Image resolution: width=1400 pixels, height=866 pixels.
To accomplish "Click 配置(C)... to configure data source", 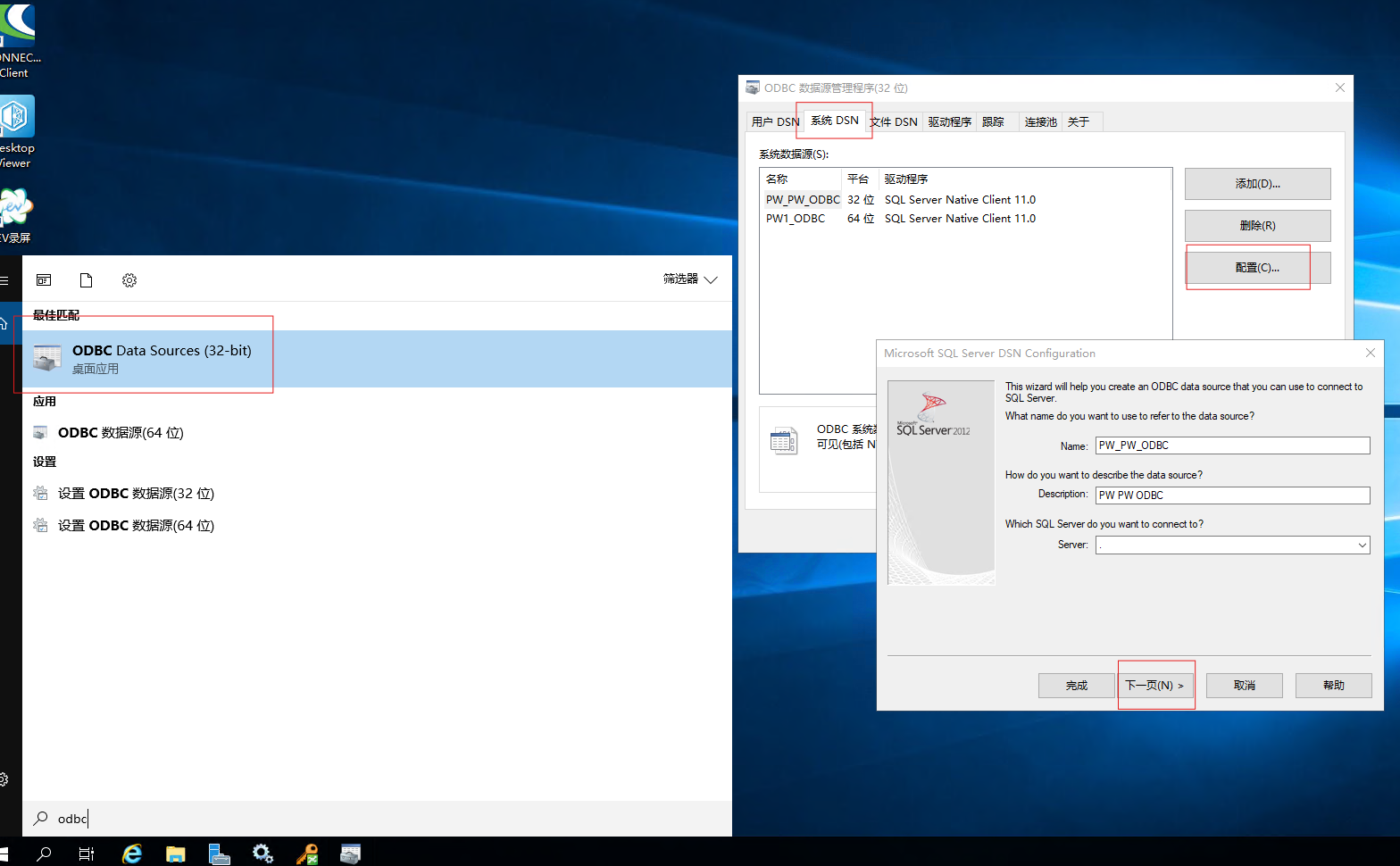I will pos(1257,267).
